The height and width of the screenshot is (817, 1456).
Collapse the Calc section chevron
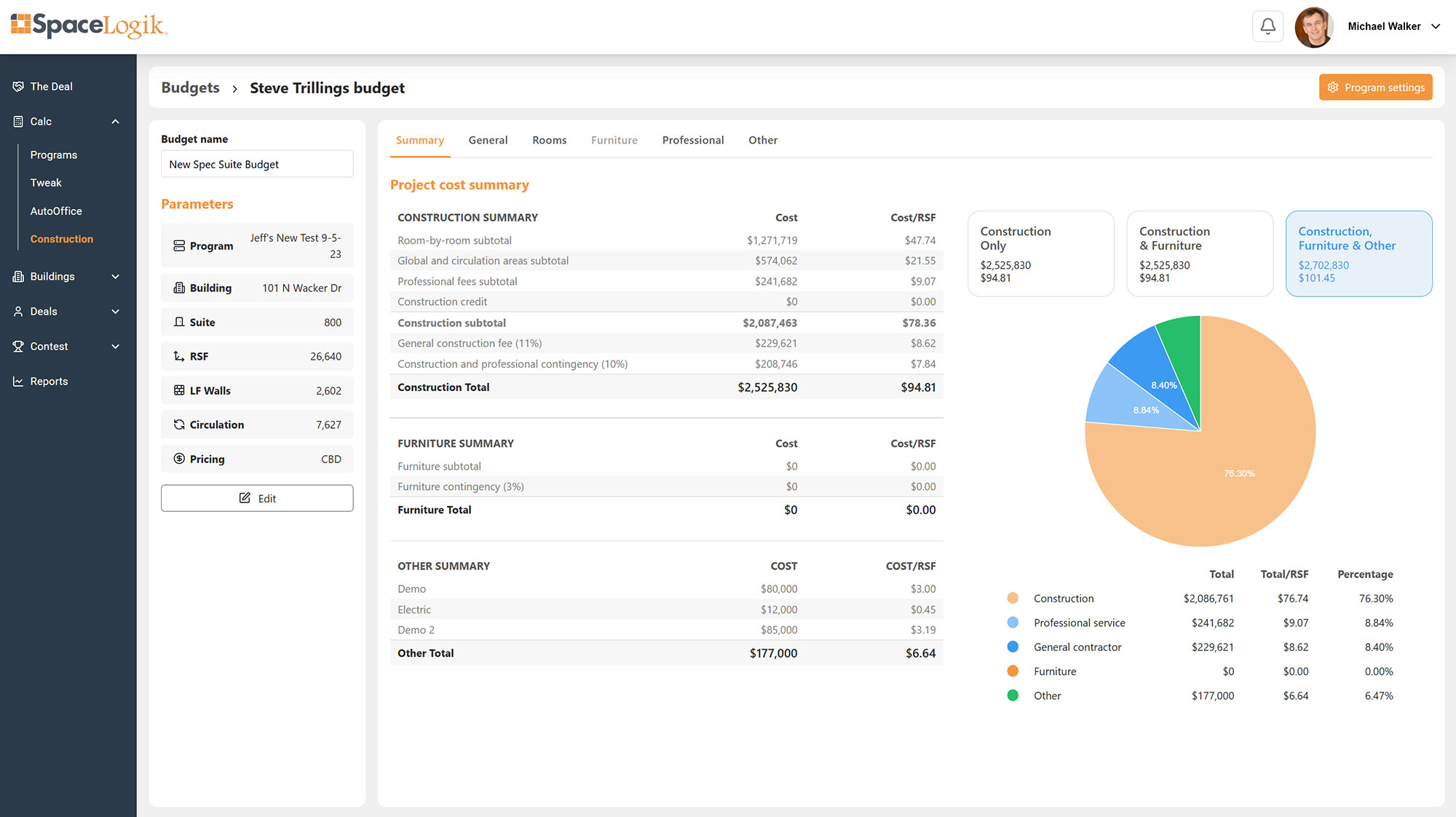pos(115,122)
